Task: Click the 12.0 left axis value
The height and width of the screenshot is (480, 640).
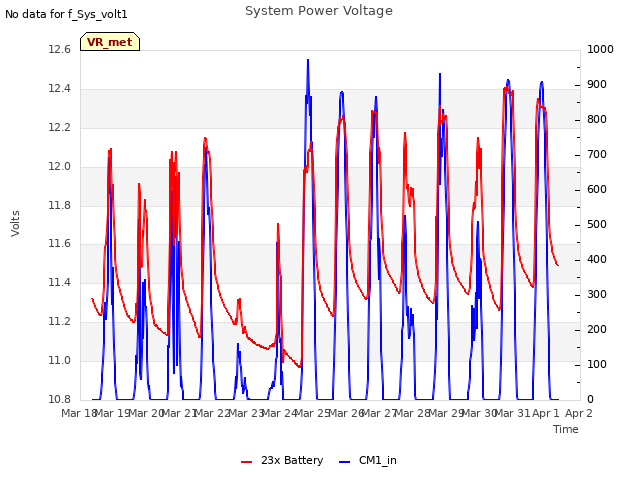Action: (60, 167)
